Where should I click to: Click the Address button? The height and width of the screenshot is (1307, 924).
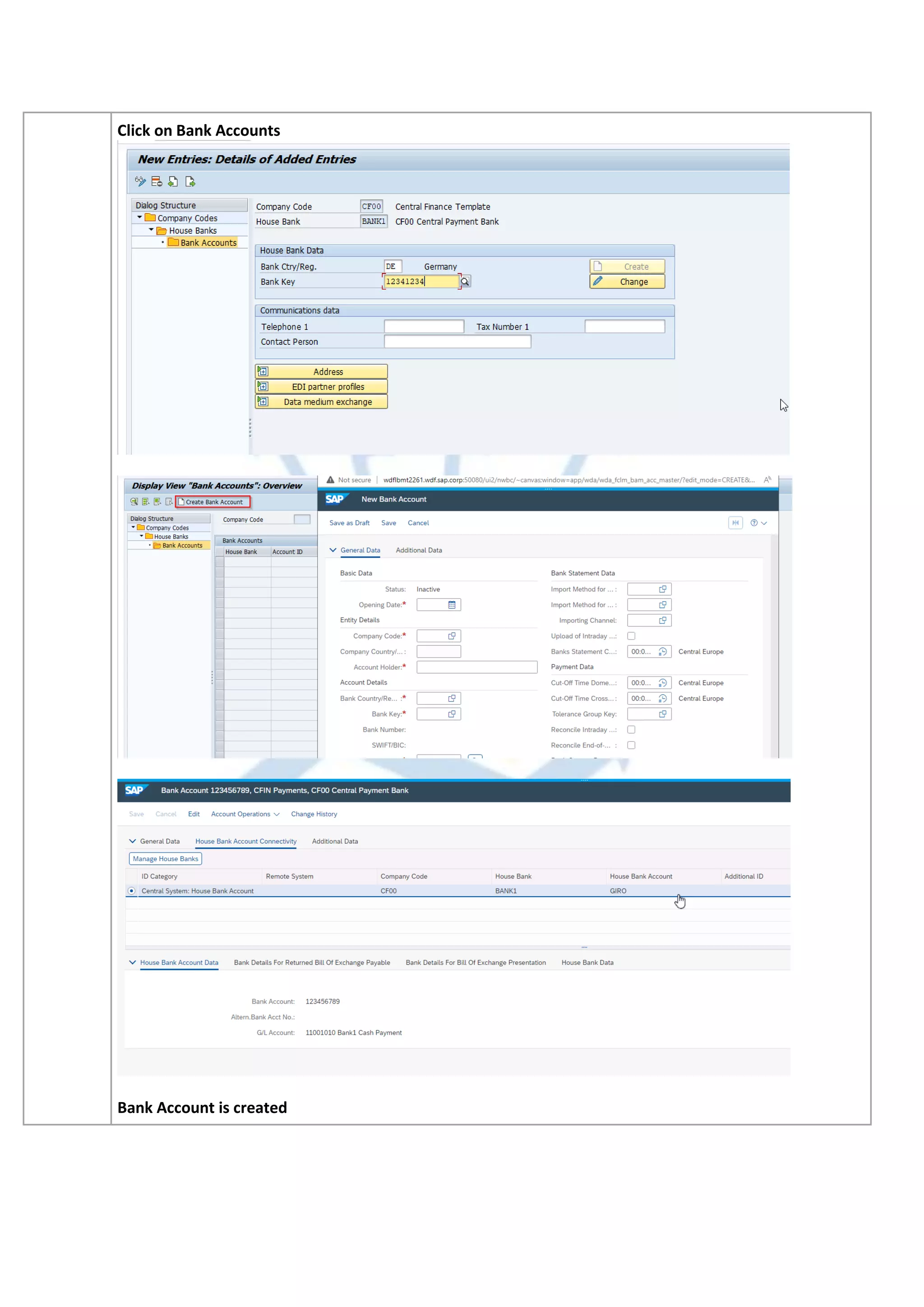point(322,371)
